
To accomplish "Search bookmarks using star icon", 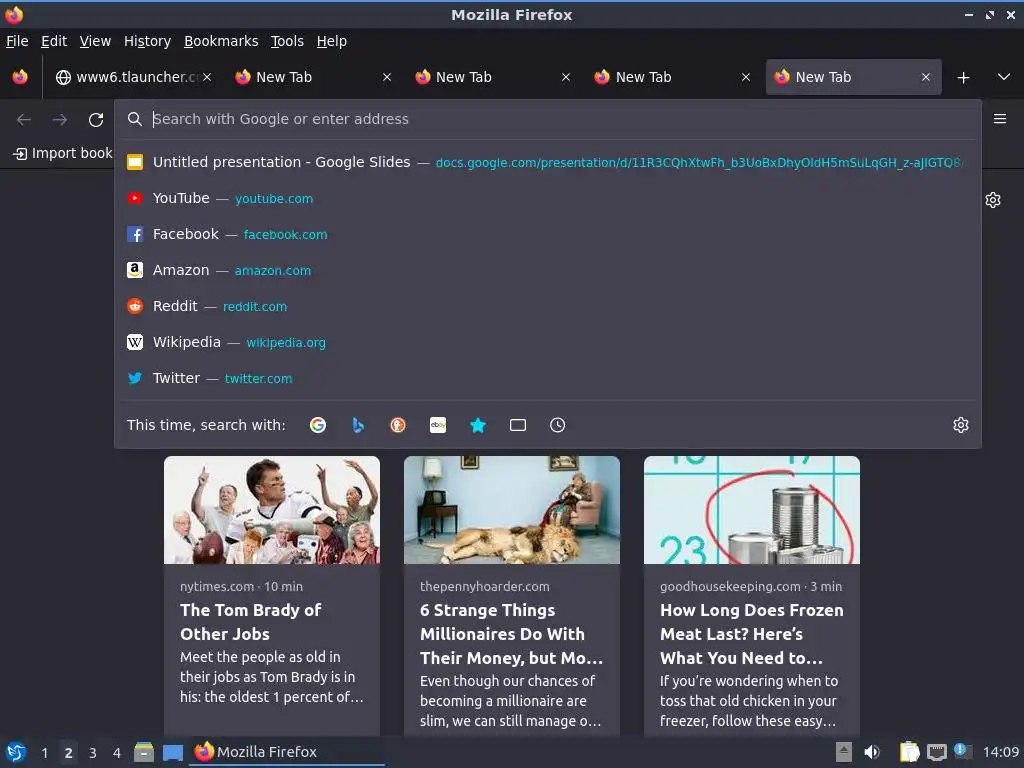I will point(478,425).
